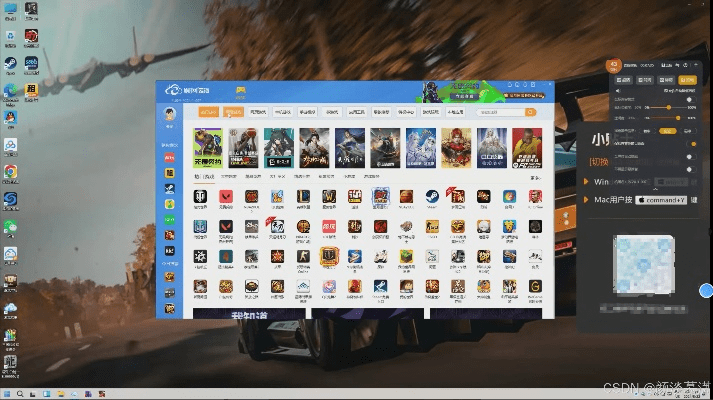The width and height of the screenshot is (713, 400).
Task: Click the orange gamepad icon in the header
Action: point(240,91)
